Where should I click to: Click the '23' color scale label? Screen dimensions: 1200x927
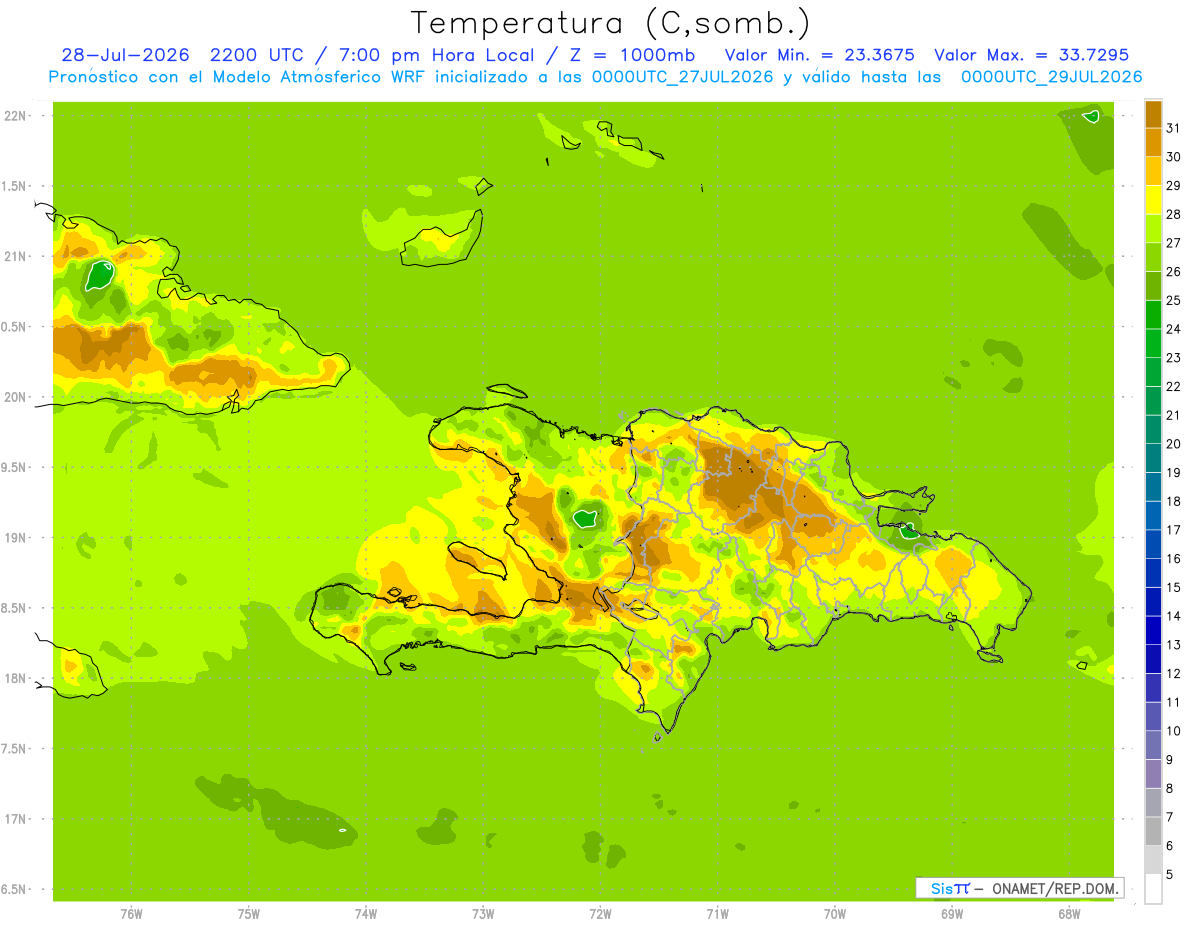pos(1174,358)
